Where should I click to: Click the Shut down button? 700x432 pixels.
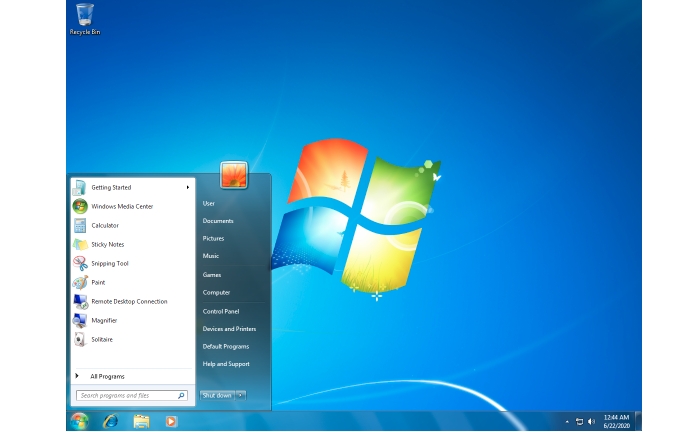(216, 395)
